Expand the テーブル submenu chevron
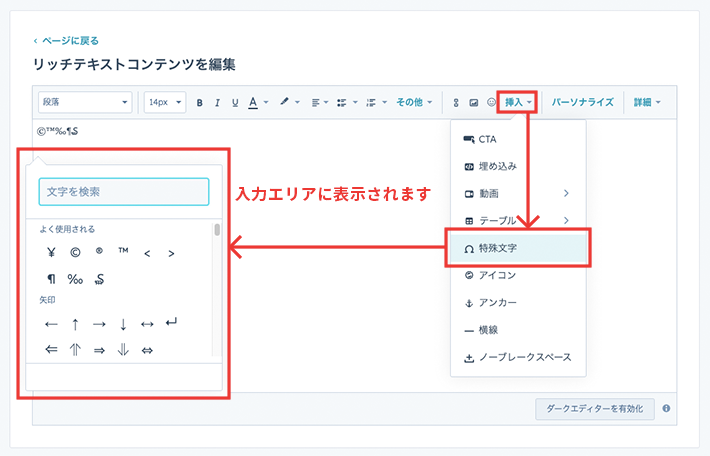The height and width of the screenshot is (456, 710). (566, 221)
